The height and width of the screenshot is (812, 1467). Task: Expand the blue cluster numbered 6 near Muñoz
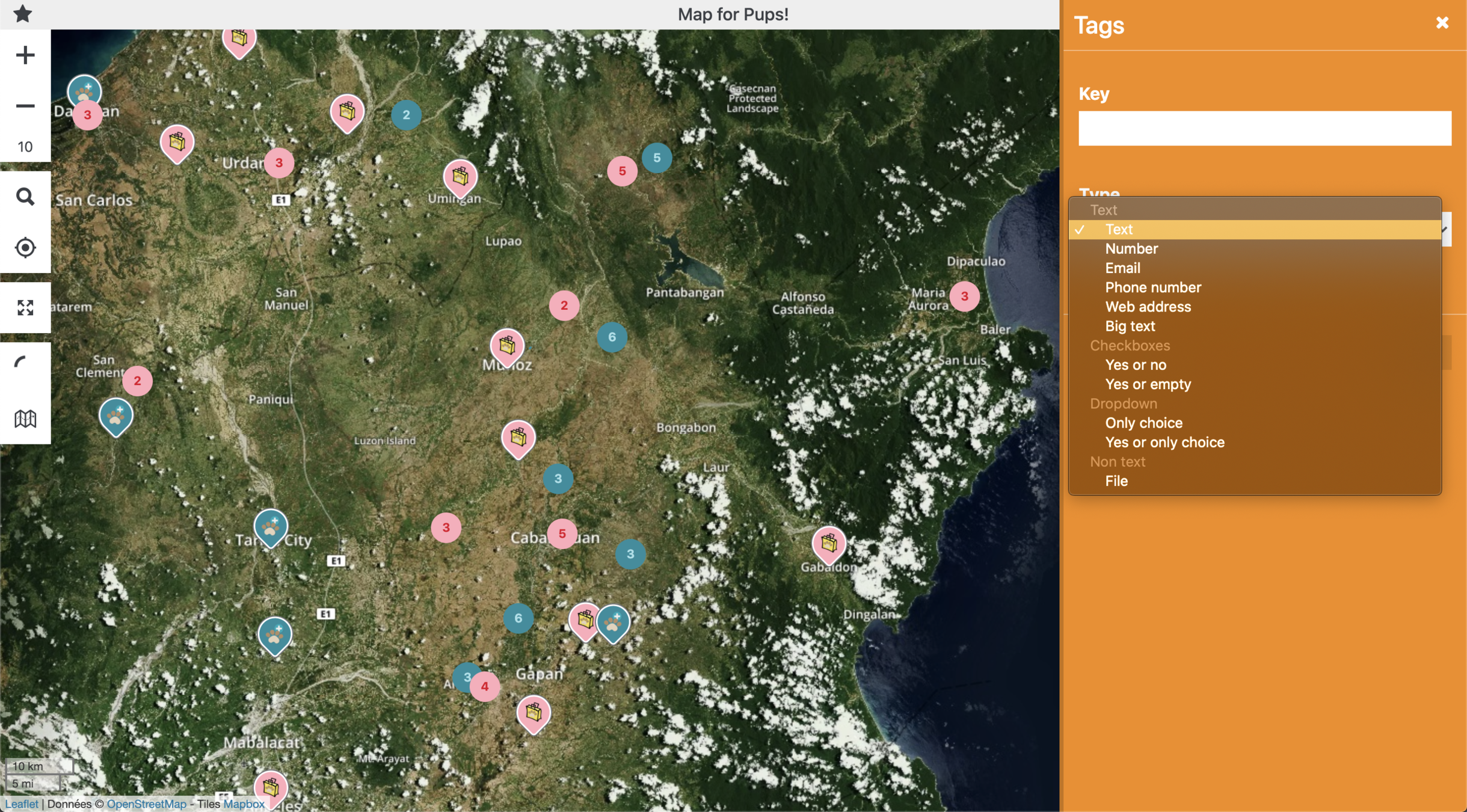click(x=612, y=337)
